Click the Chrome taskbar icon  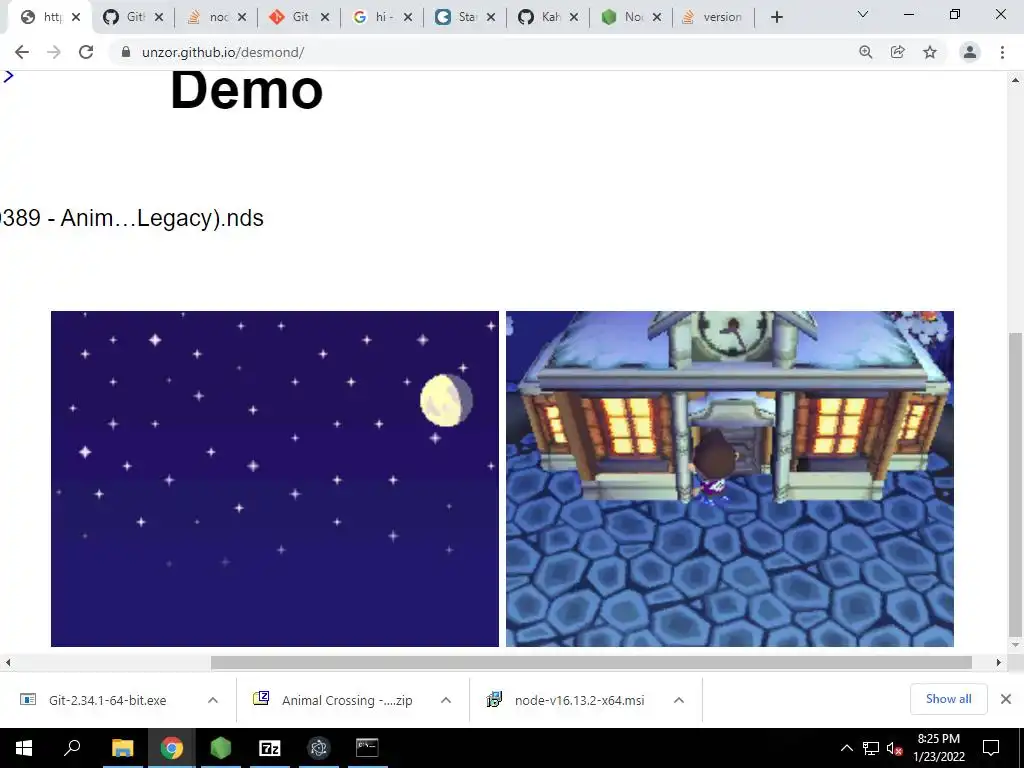coord(172,748)
